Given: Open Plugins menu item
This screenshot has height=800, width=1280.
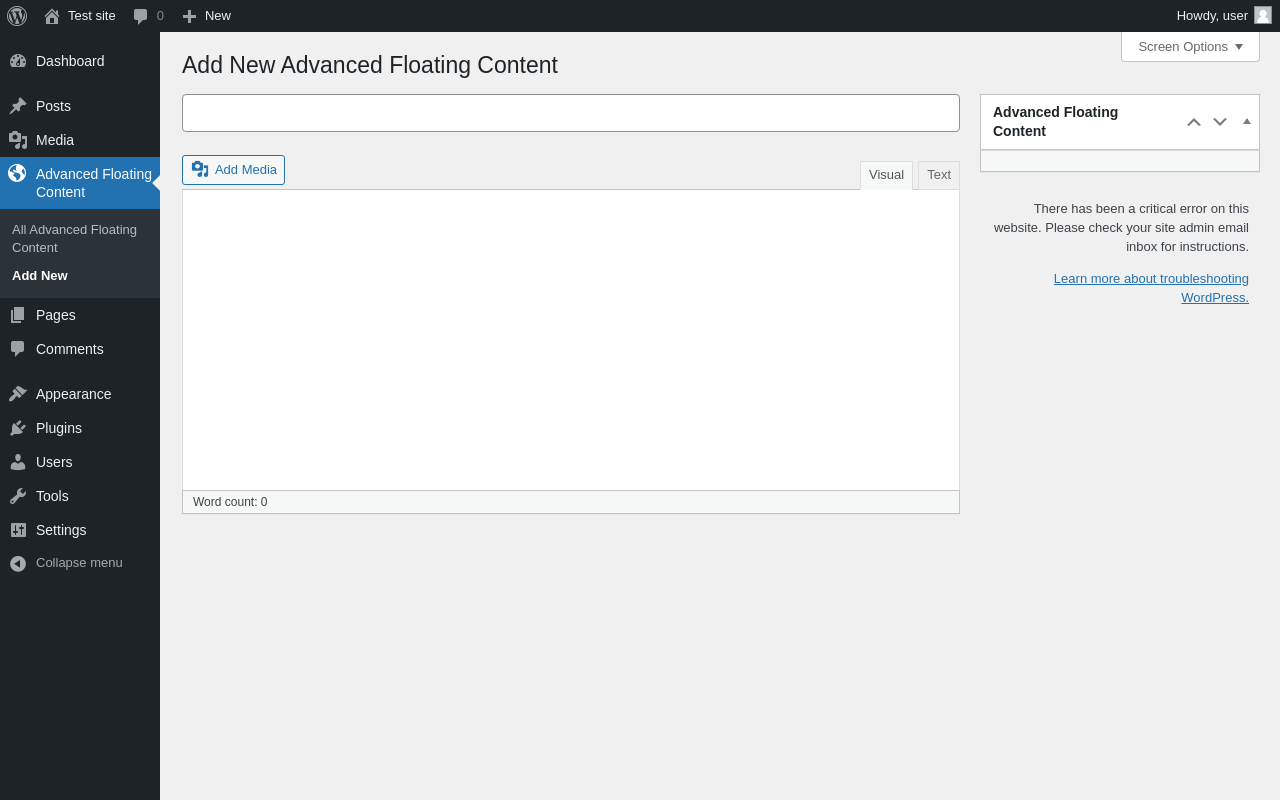Looking at the screenshot, I should click(x=80, y=428).
